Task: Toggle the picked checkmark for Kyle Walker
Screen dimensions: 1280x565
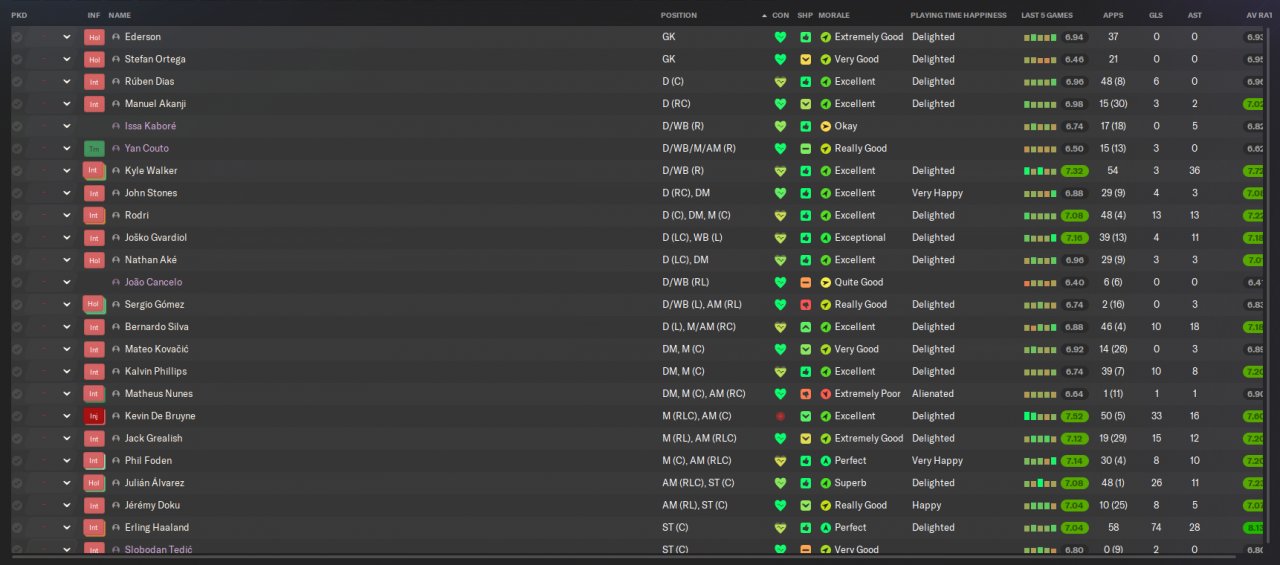Action: tap(17, 171)
